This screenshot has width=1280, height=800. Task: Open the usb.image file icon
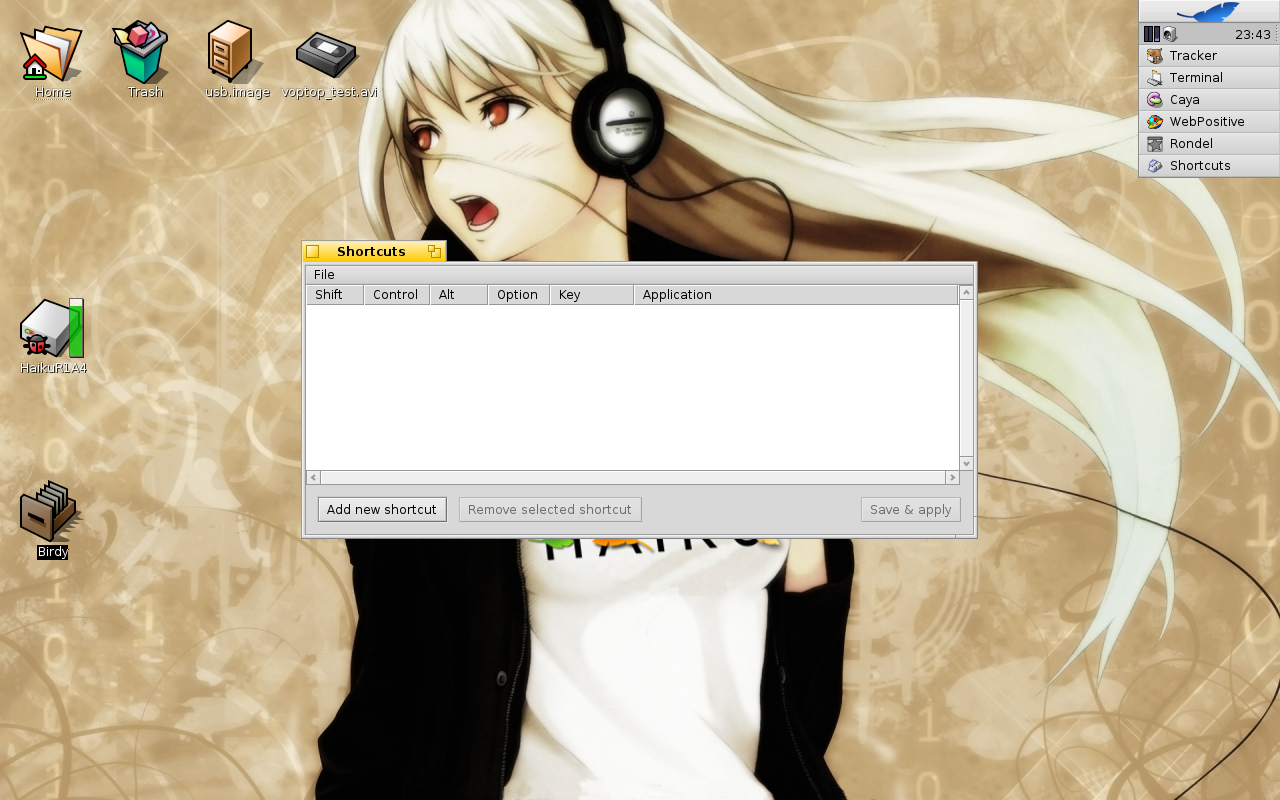click(232, 53)
